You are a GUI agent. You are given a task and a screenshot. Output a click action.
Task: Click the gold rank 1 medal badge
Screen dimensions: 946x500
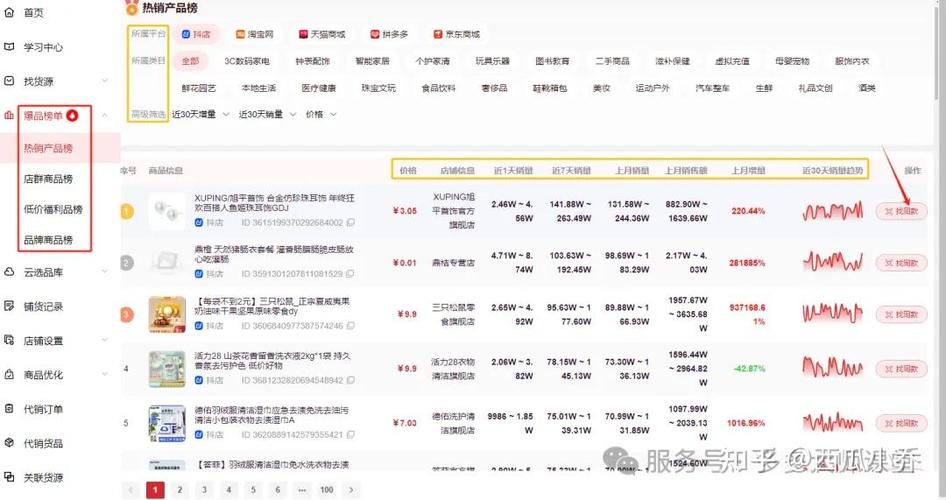(x=127, y=212)
